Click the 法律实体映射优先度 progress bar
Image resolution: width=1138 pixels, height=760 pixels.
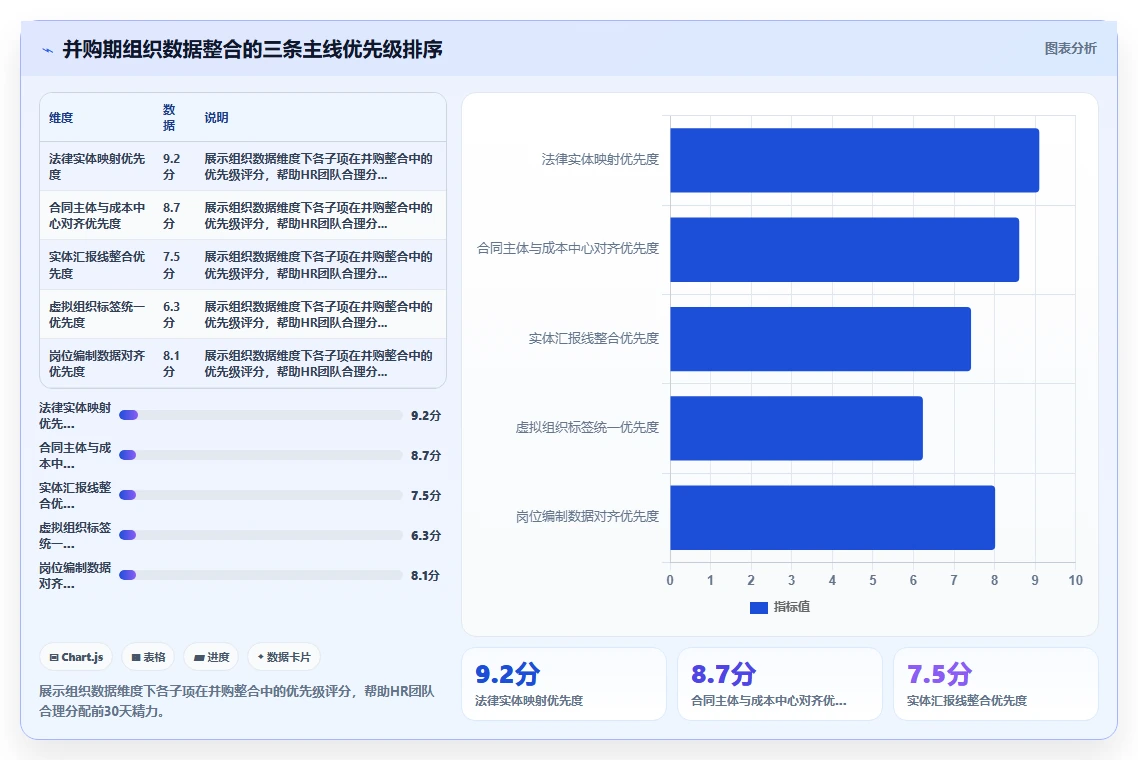pos(261,415)
